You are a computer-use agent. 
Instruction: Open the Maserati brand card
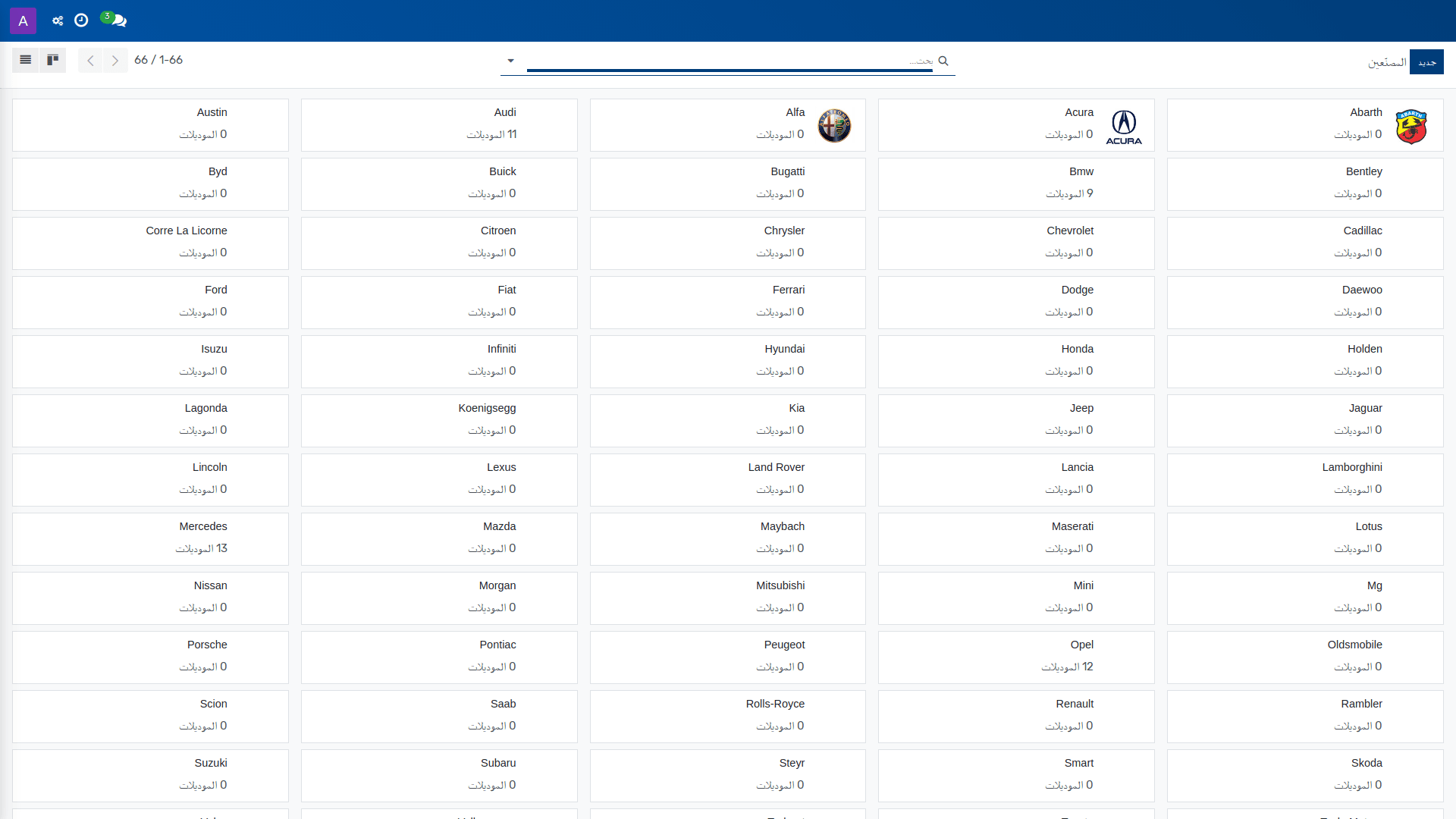click(1016, 539)
